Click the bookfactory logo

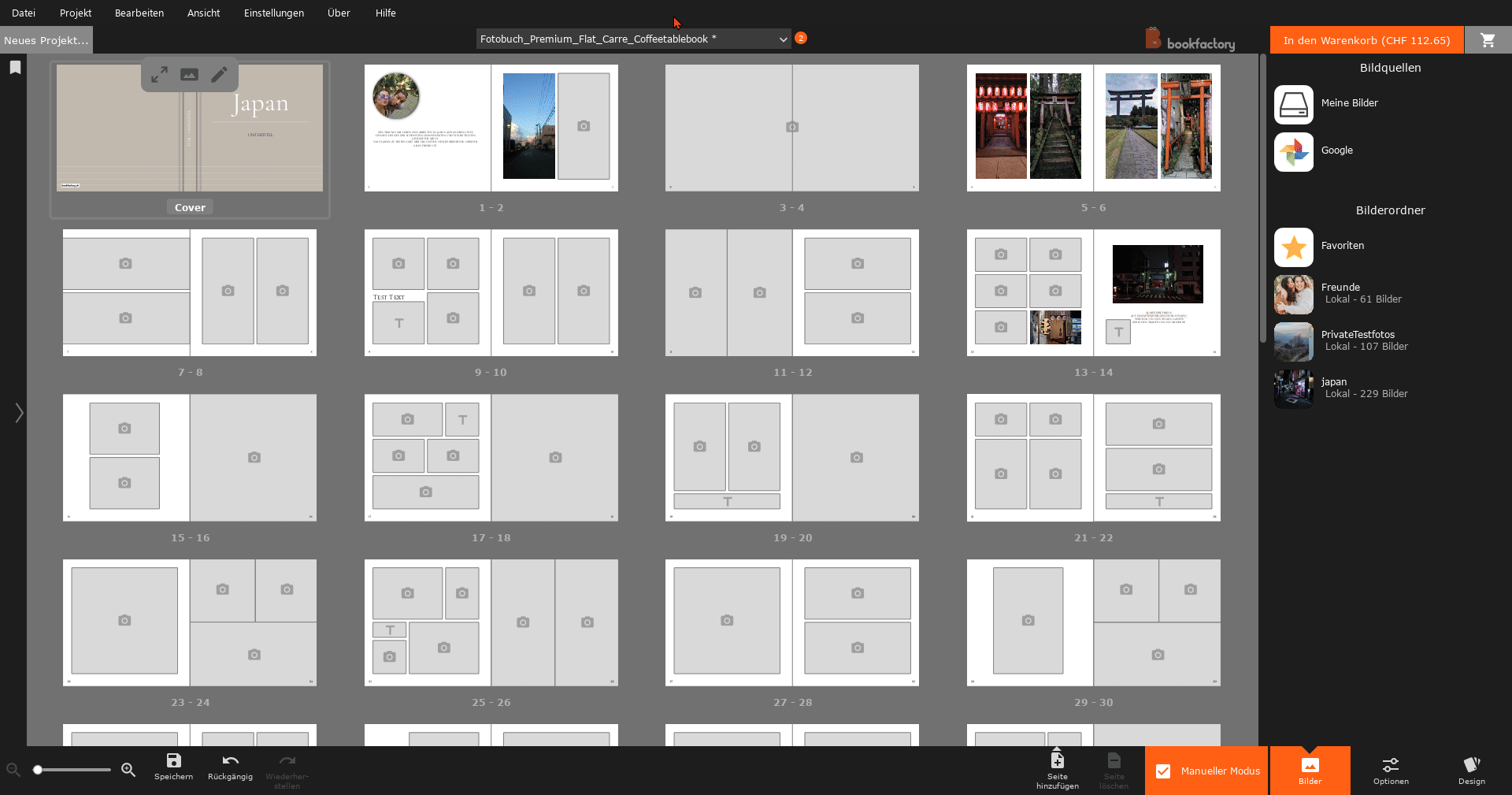[x=1190, y=39]
